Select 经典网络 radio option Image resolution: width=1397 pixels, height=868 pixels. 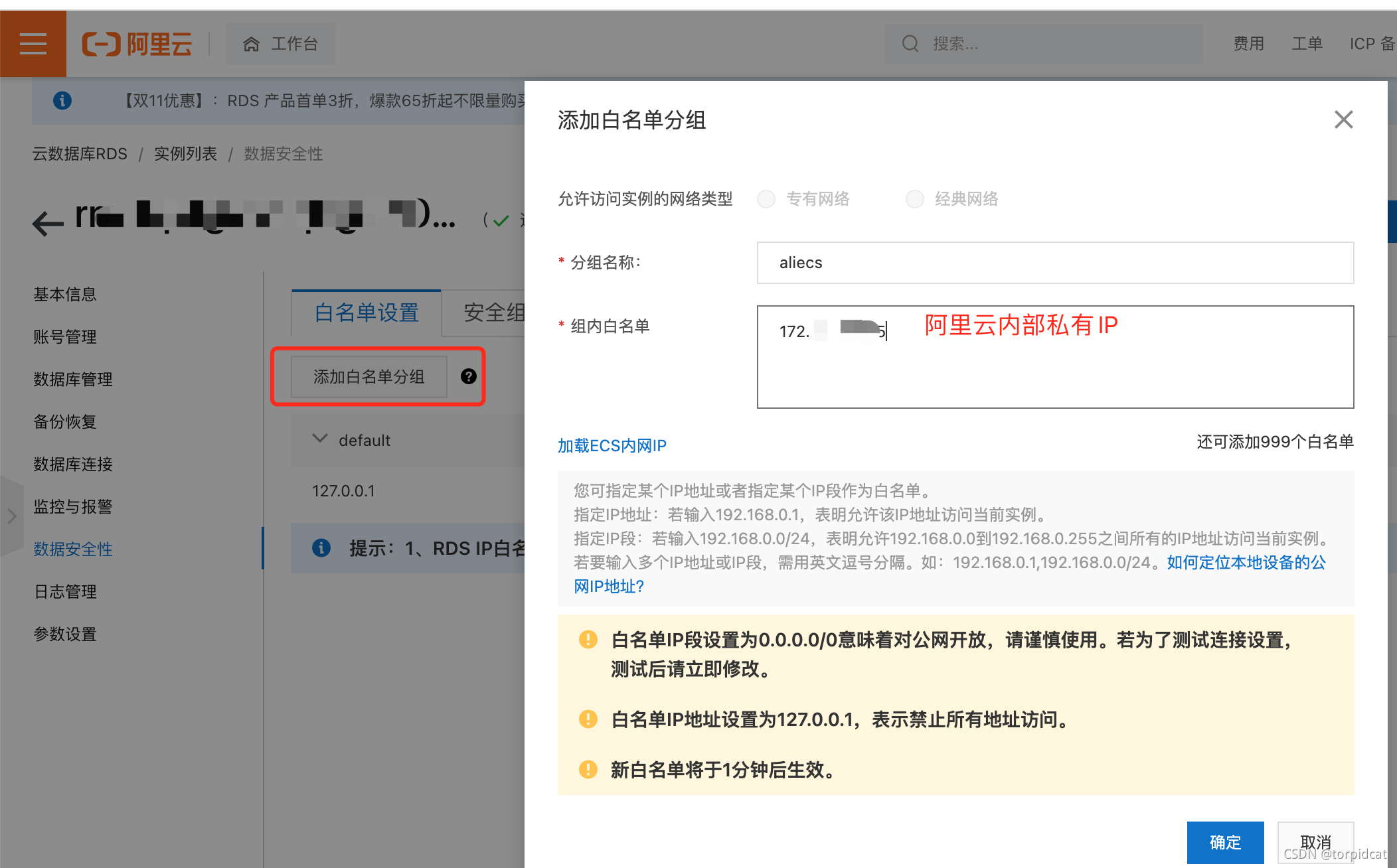[915, 198]
